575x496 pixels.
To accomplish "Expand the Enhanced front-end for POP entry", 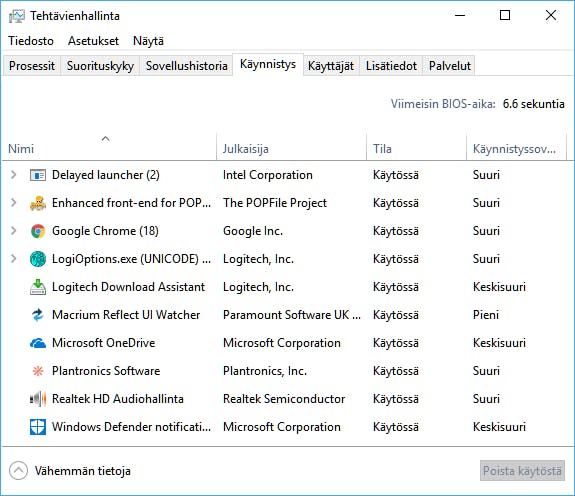I will click(14, 203).
